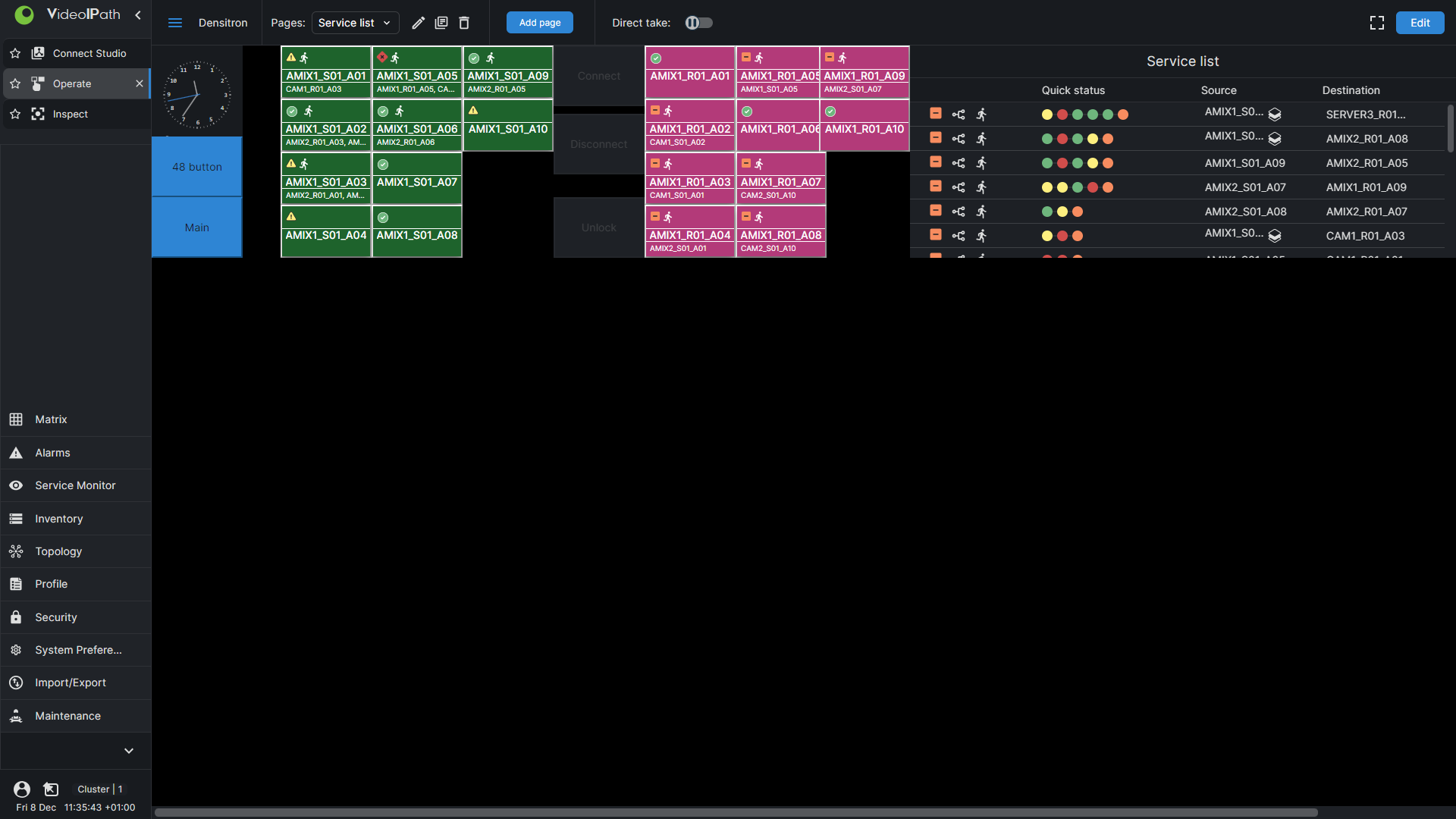
Task: Click the Topology sidebar icon
Action: click(16, 551)
